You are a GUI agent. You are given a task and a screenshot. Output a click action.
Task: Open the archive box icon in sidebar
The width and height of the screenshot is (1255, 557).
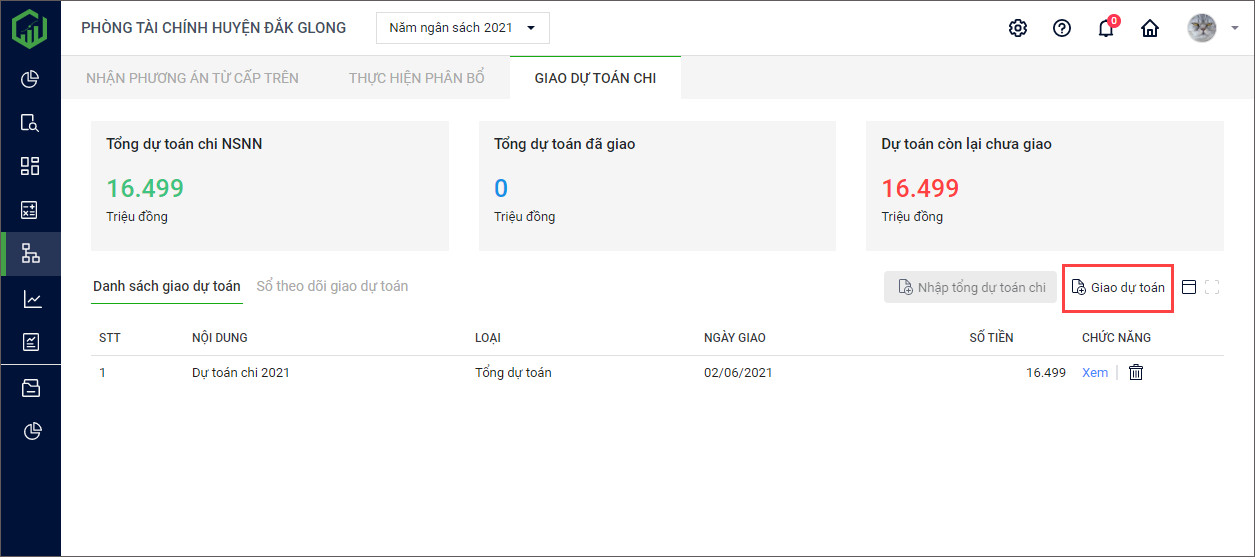pos(30,388)
